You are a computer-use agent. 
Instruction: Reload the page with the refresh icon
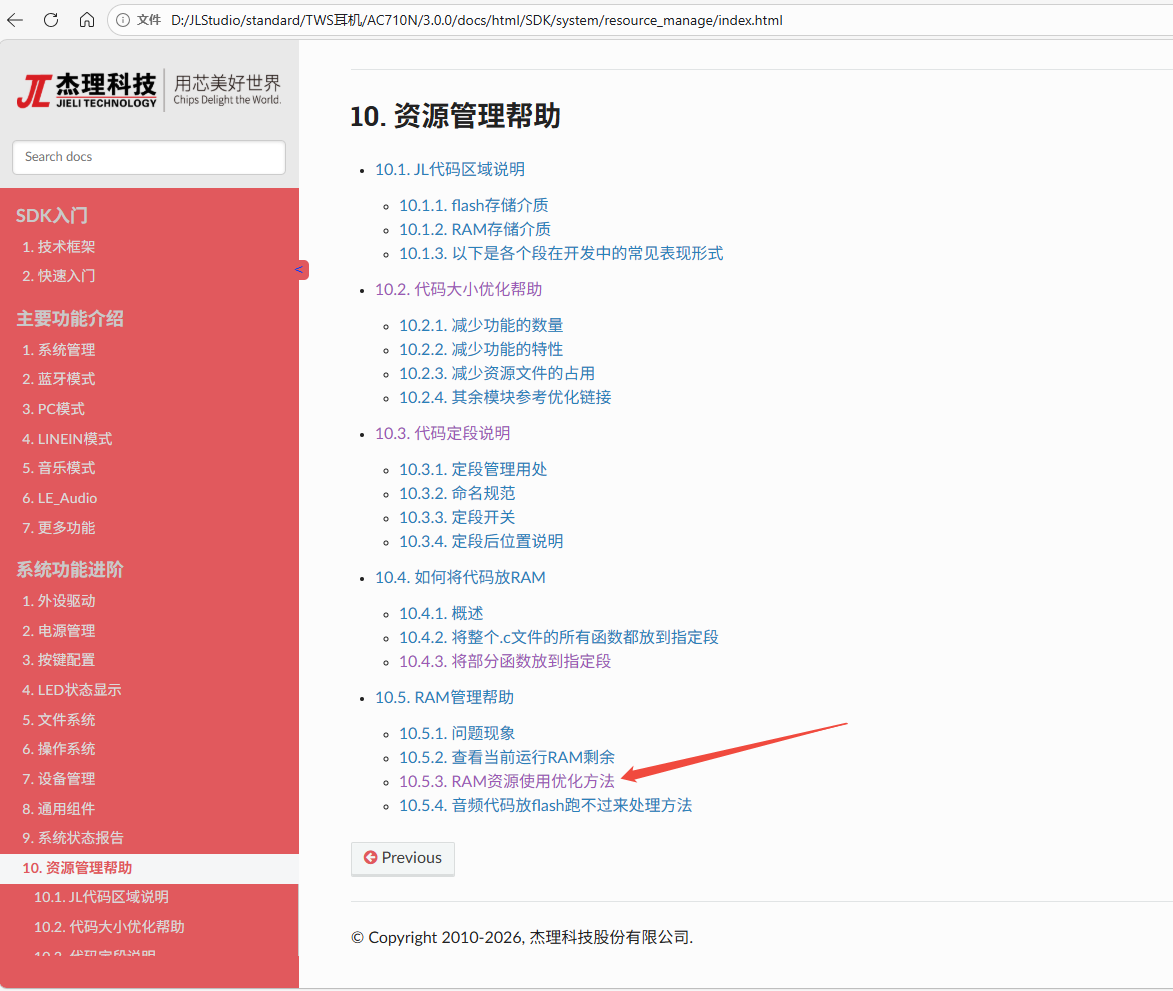click(51, 20)
